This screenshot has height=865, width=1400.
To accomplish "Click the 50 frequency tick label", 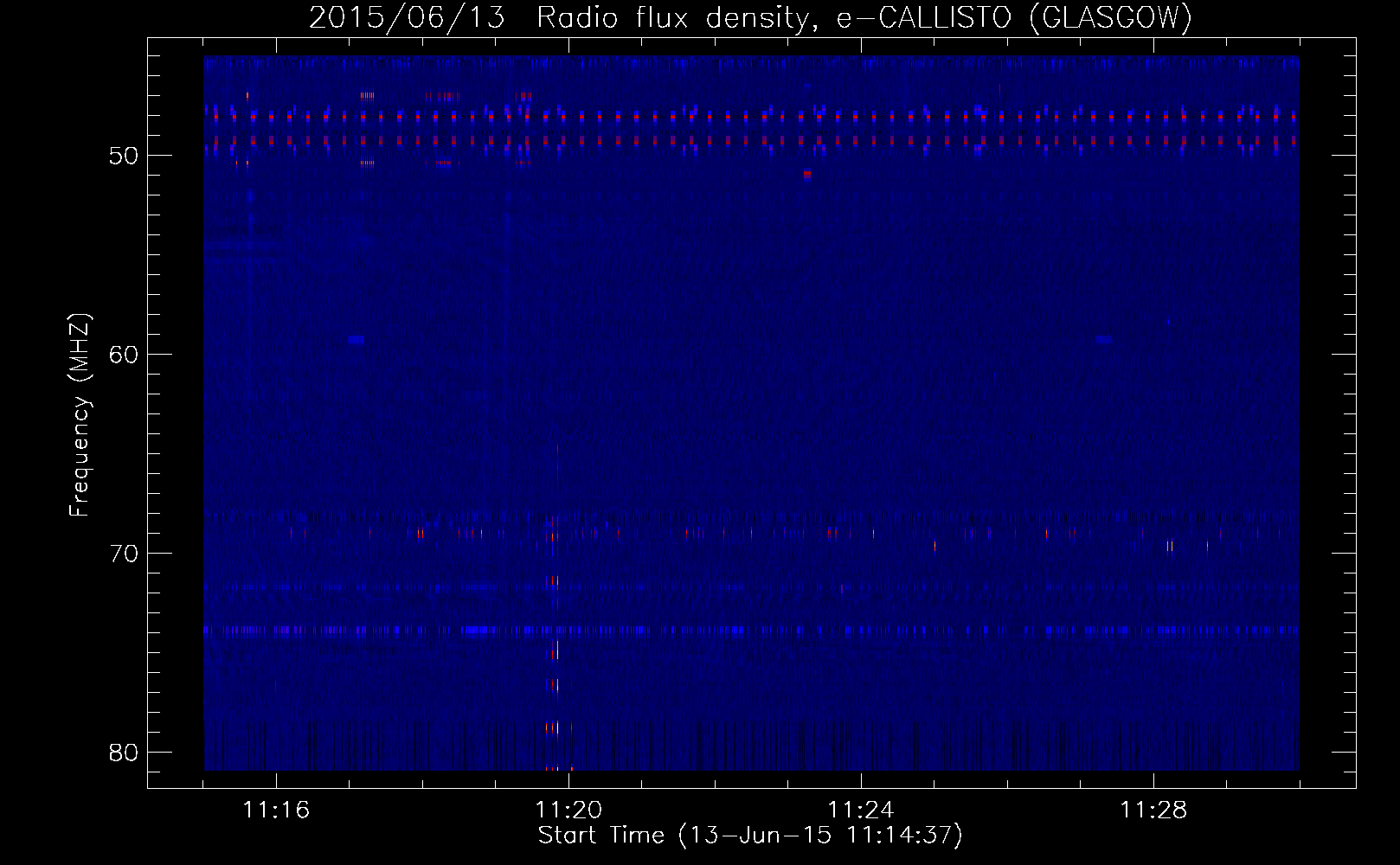I will (124, 156).
